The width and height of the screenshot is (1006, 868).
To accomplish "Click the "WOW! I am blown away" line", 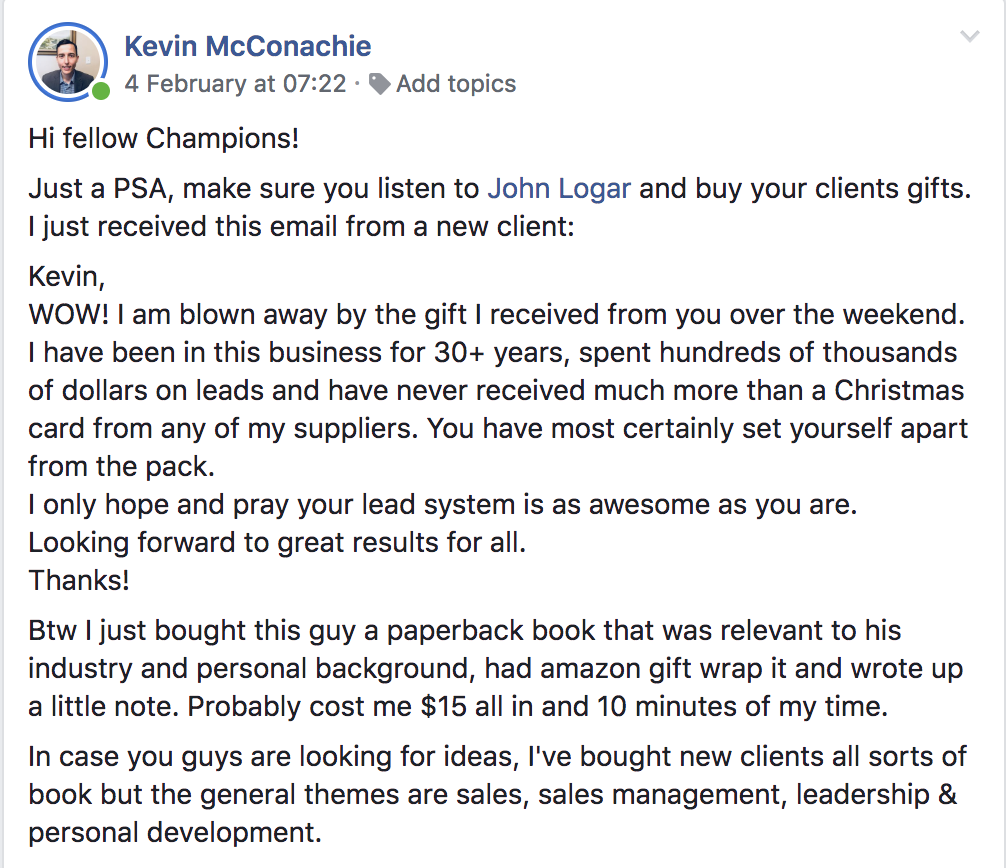I will [495, 314].
